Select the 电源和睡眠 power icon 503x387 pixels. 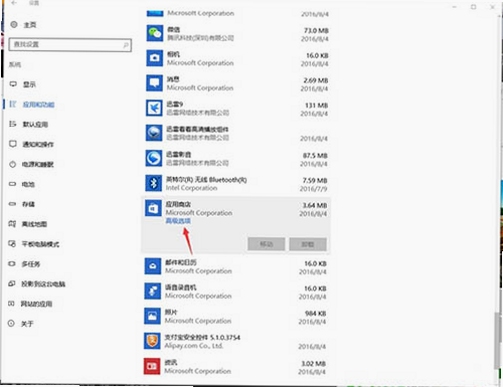tap(13, 164)
